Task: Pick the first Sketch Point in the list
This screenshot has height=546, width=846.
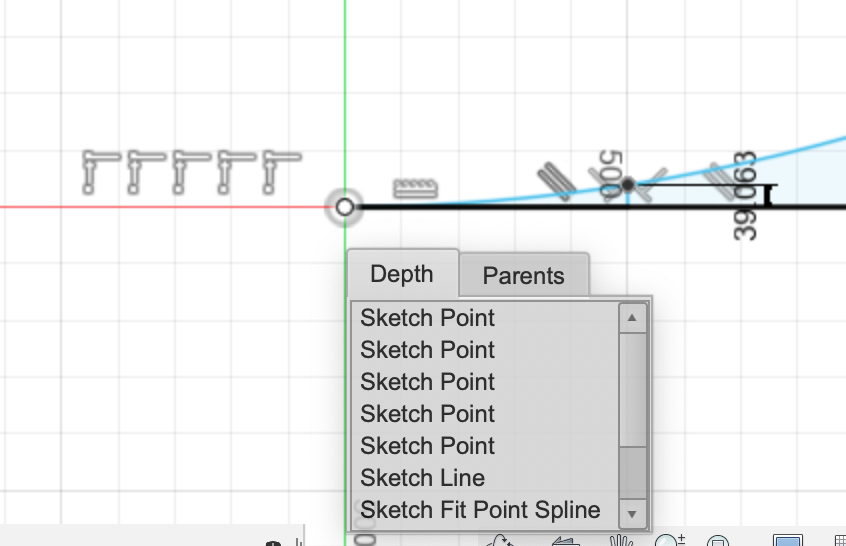Action: (428, 318)
